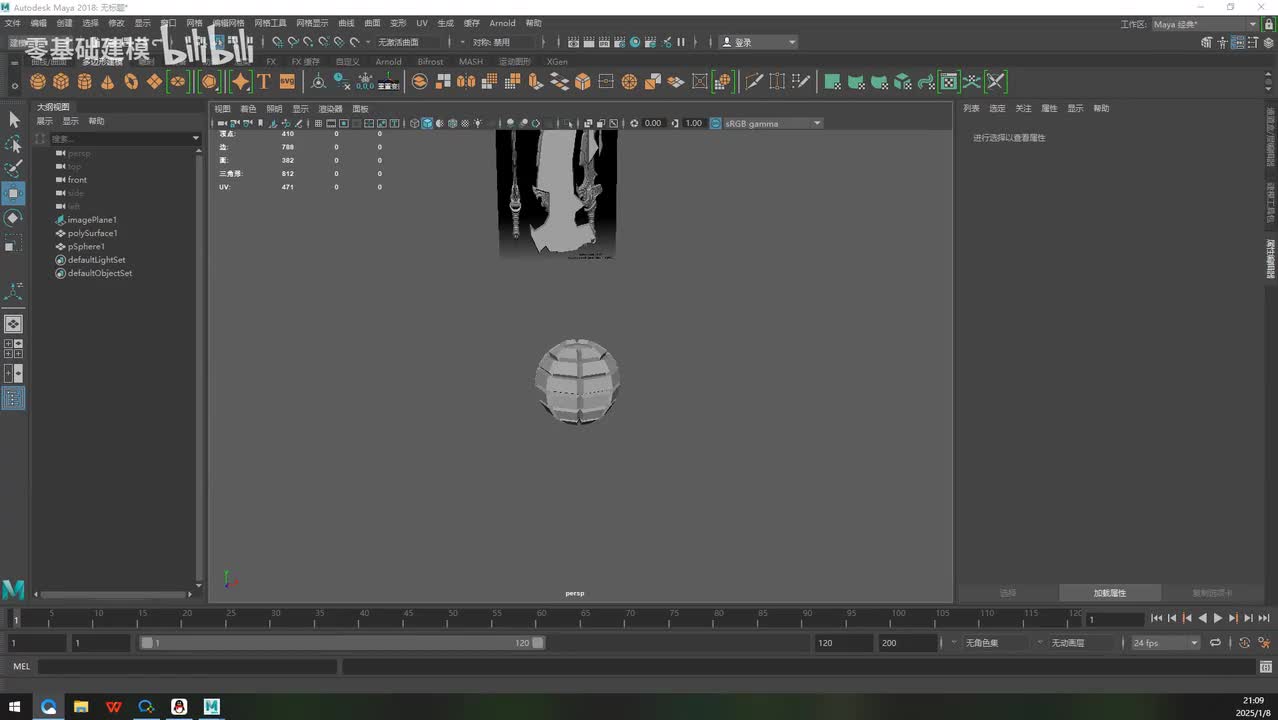Select the polygon cone shelf tool
1278x720 pixels.
108,82
